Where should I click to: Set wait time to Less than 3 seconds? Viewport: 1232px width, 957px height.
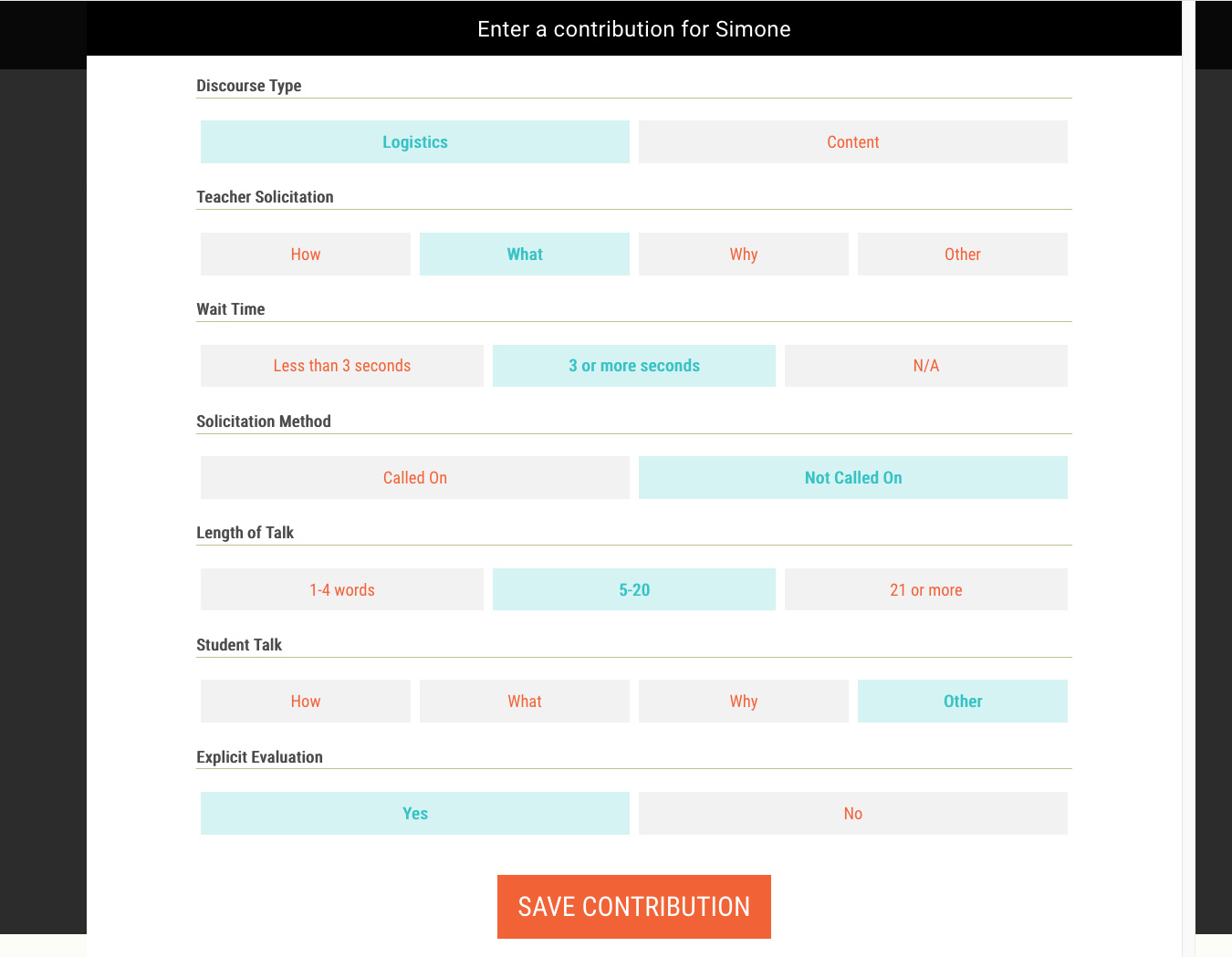[342, 366]
